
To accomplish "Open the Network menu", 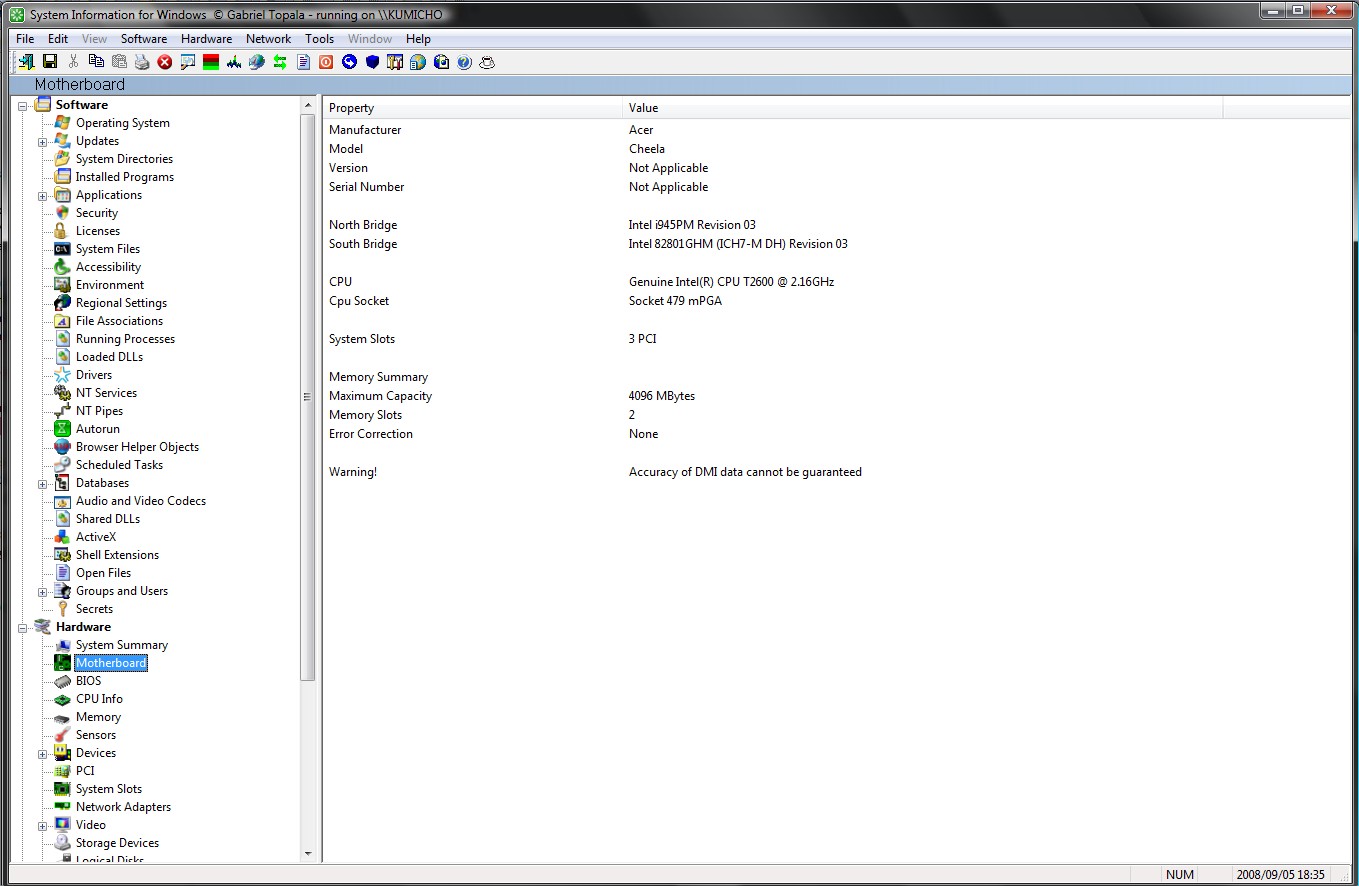I will [269, 39].
